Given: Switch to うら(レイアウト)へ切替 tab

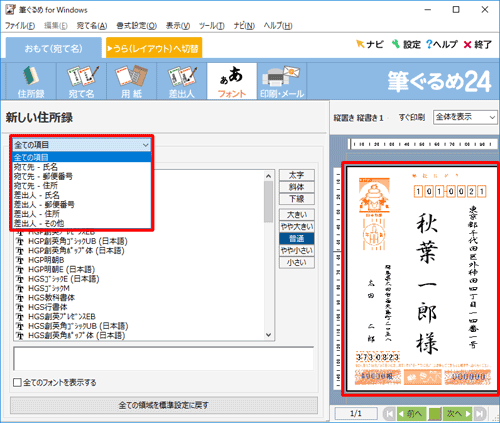Looking at the screenshot, I should 154,48.
